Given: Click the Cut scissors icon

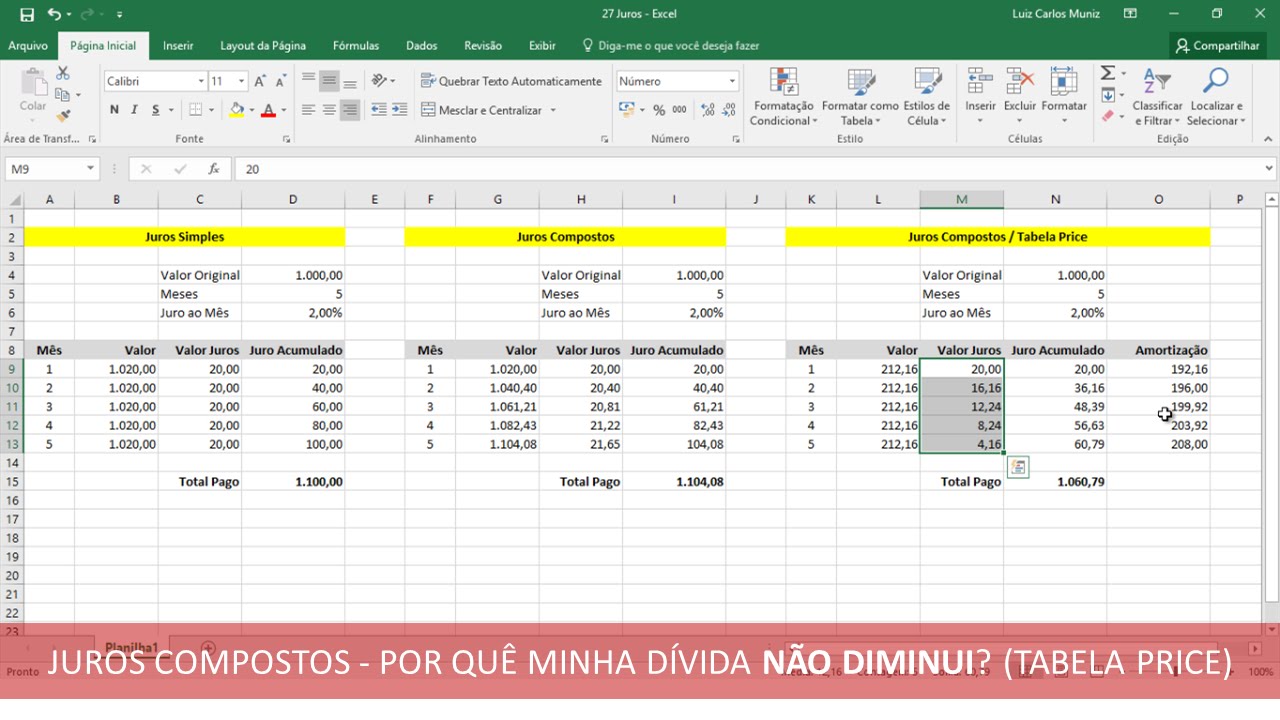Looking at the screenshot, I should coord(63,74).
